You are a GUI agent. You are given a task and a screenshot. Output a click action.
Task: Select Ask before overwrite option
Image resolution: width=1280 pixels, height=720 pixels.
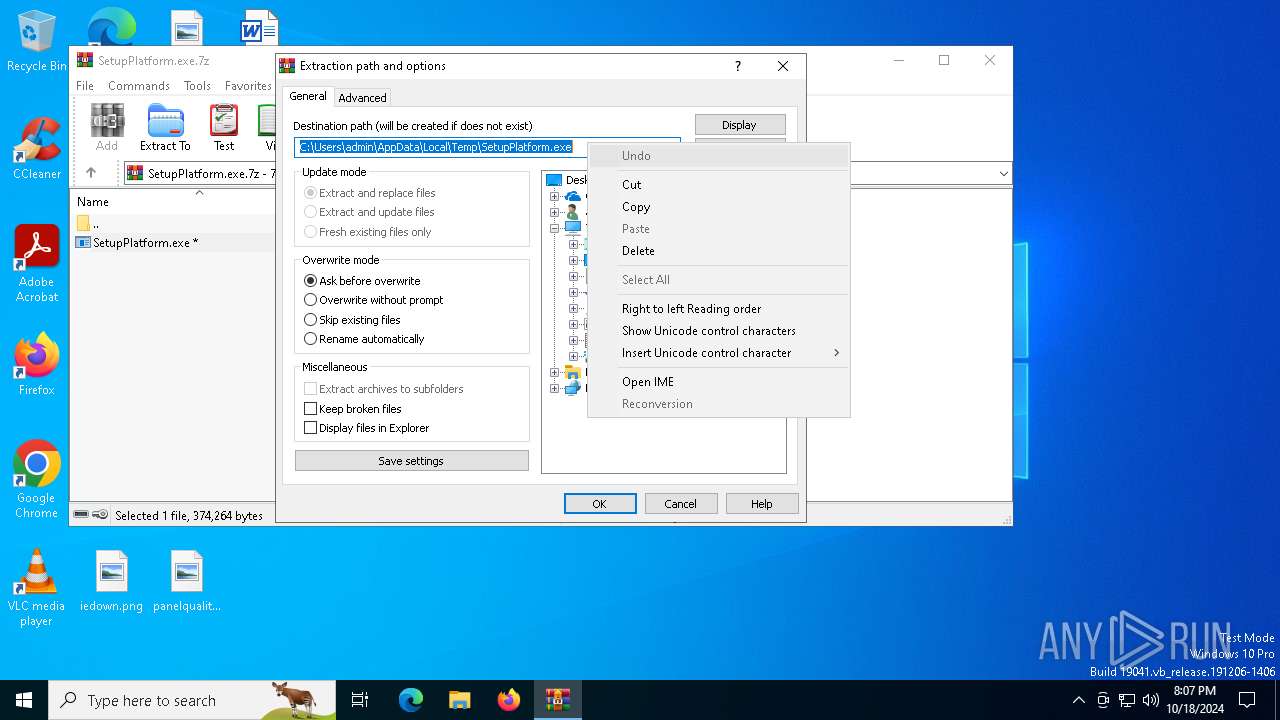[362, 281]
